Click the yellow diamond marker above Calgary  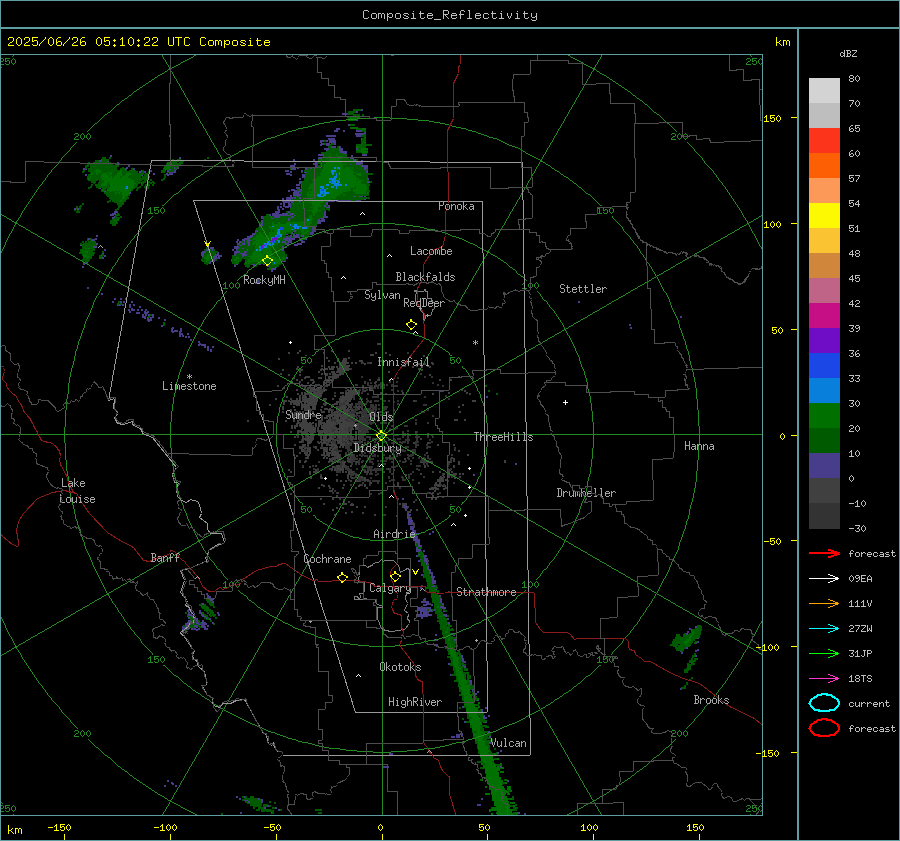click(395, 576)
